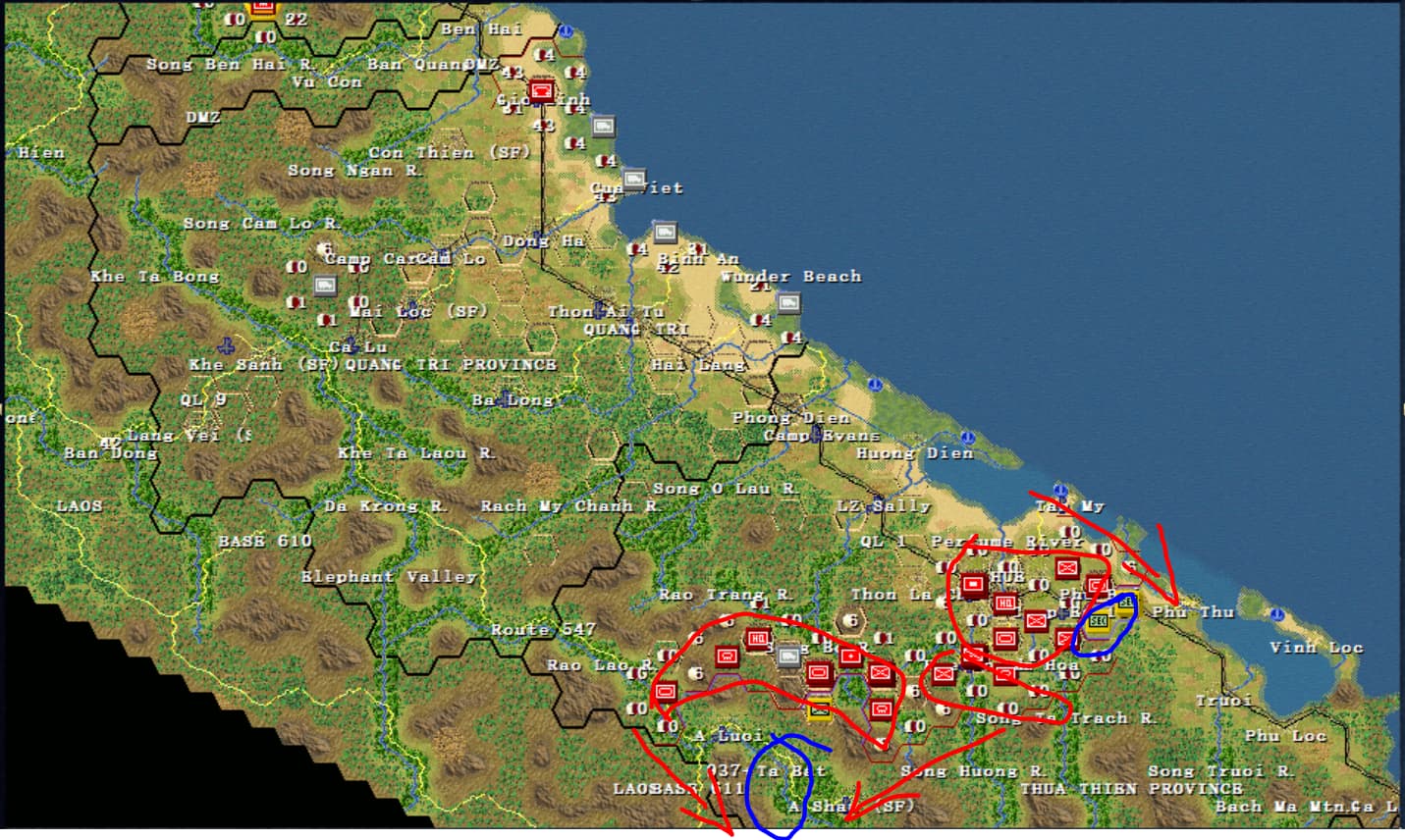
Task: Select the HQ unit counter near Hue
Action: (1005, 603)
